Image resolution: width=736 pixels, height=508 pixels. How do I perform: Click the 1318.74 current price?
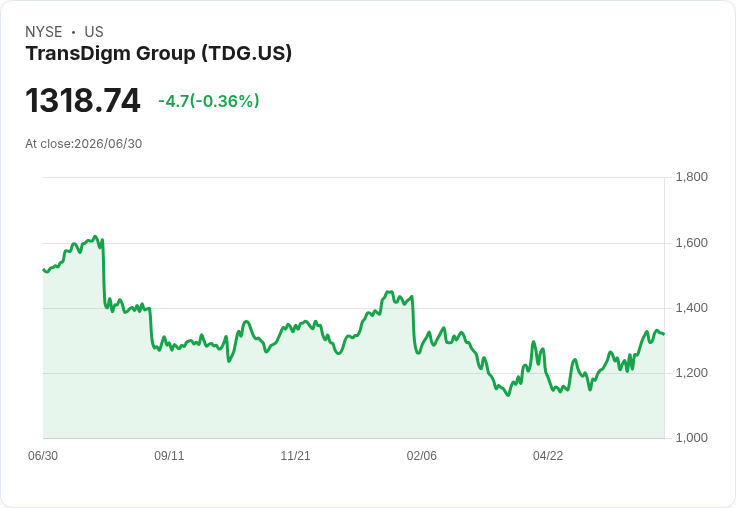[x=83, y=100]
